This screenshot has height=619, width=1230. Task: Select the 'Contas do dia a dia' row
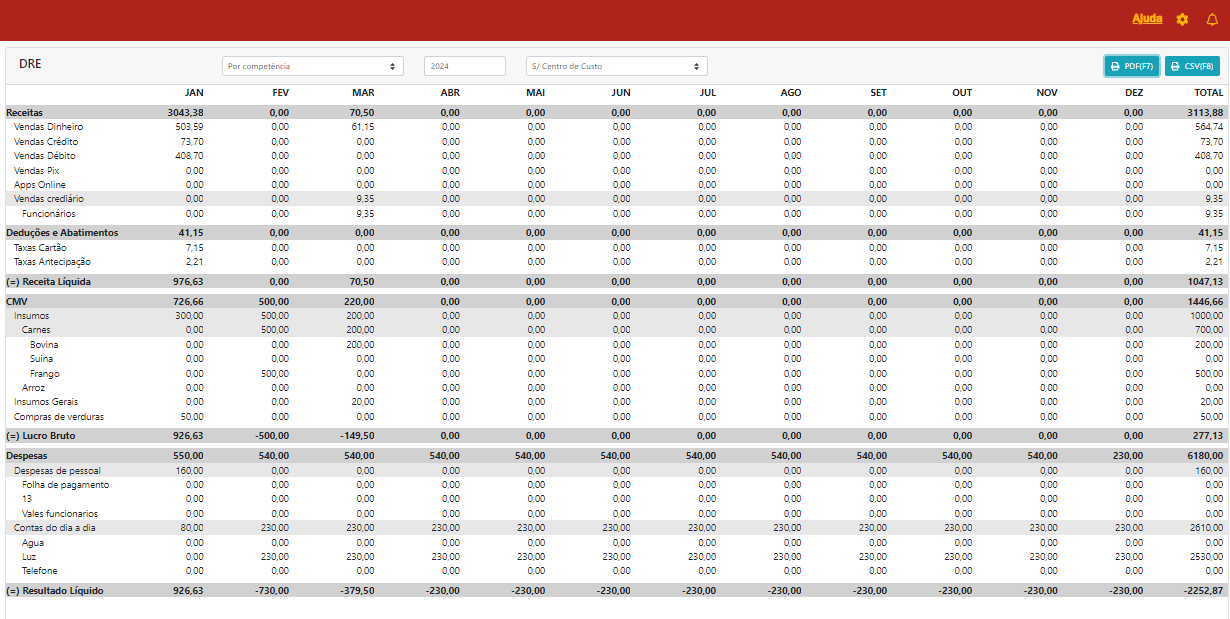(55, 528)
